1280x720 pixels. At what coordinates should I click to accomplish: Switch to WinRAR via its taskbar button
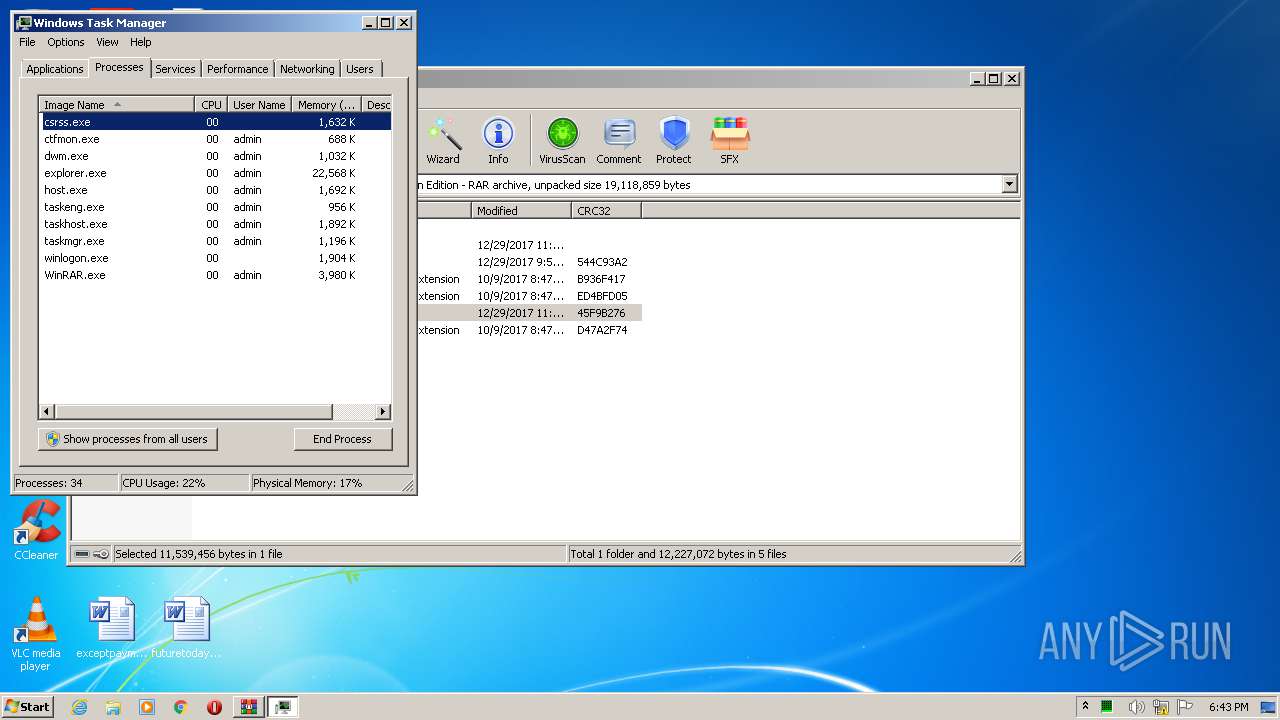coord(248,707)
